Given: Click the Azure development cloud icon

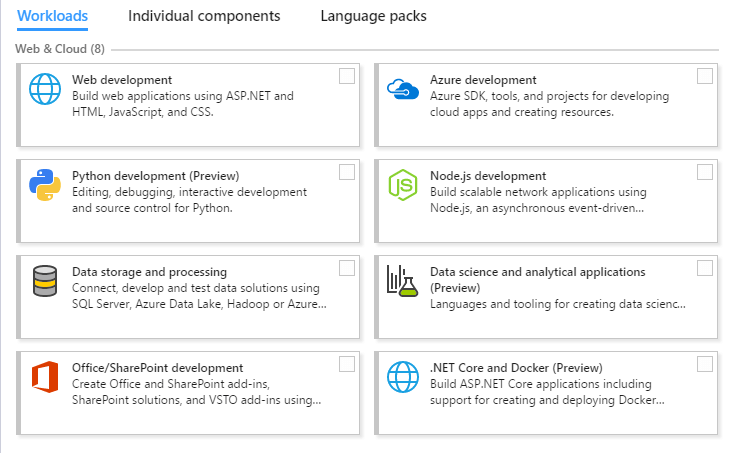Looking at the screenshot, I should pyautogui.click(x=404, y=90).
